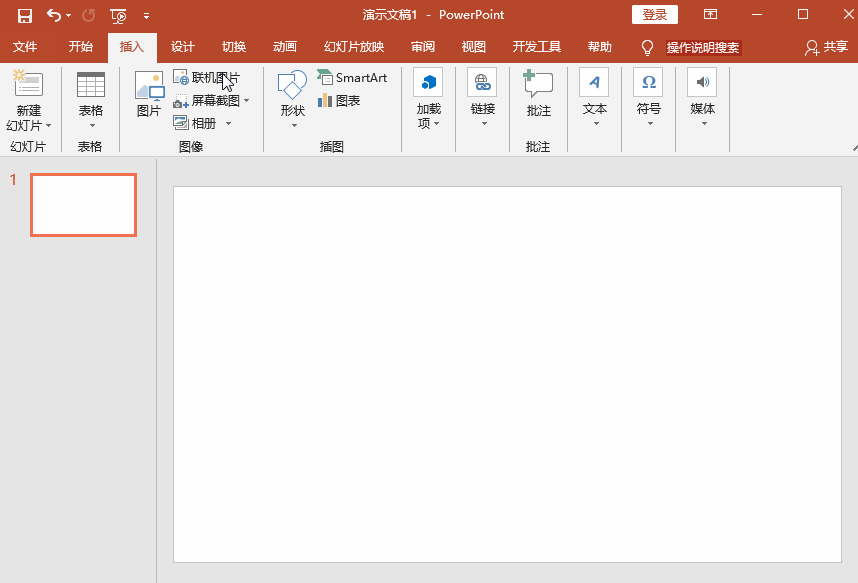This screenshot has width=858, height=583.
Task: Click the 共享 (Share) button
Action: pyautogui.click(x=826, y=47)
